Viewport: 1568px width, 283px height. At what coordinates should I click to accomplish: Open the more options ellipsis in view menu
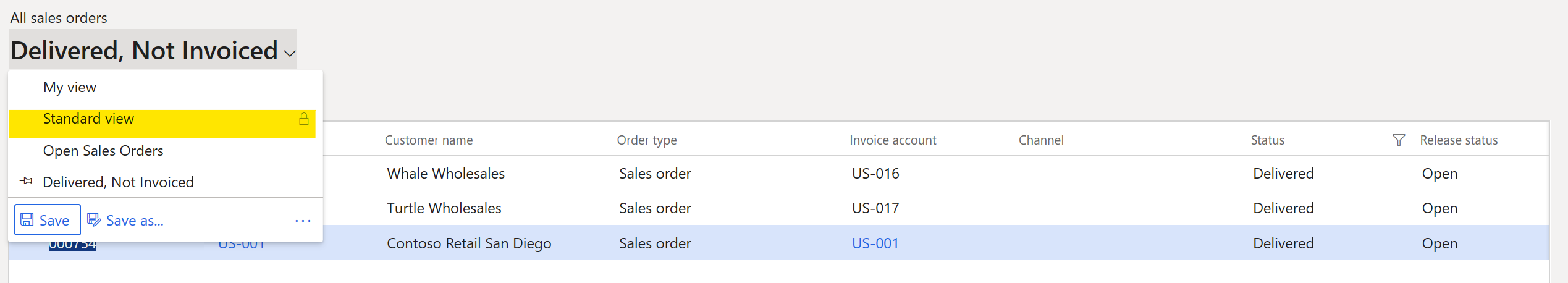[x=303, y=221]
